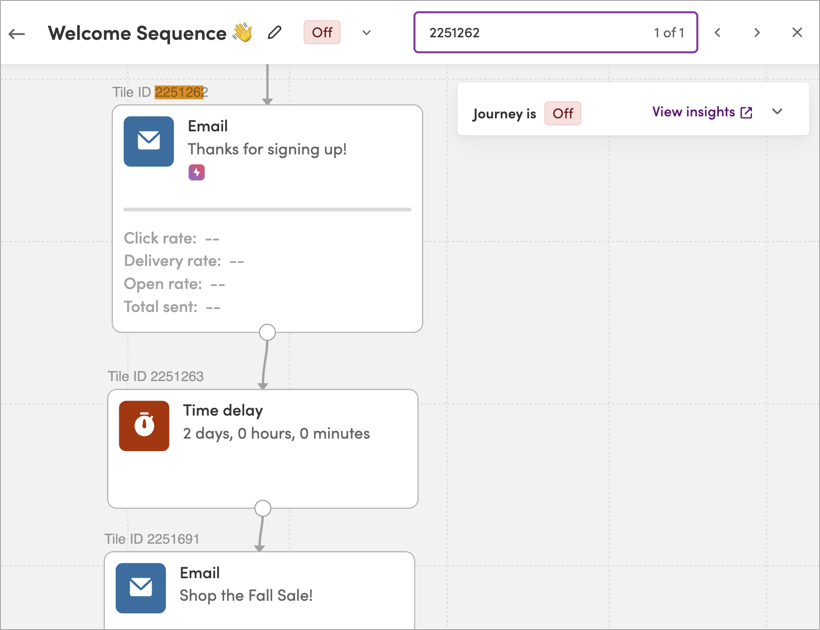Click Shop the Fall Sale! text
820x630 pixels.
[246, 595]
